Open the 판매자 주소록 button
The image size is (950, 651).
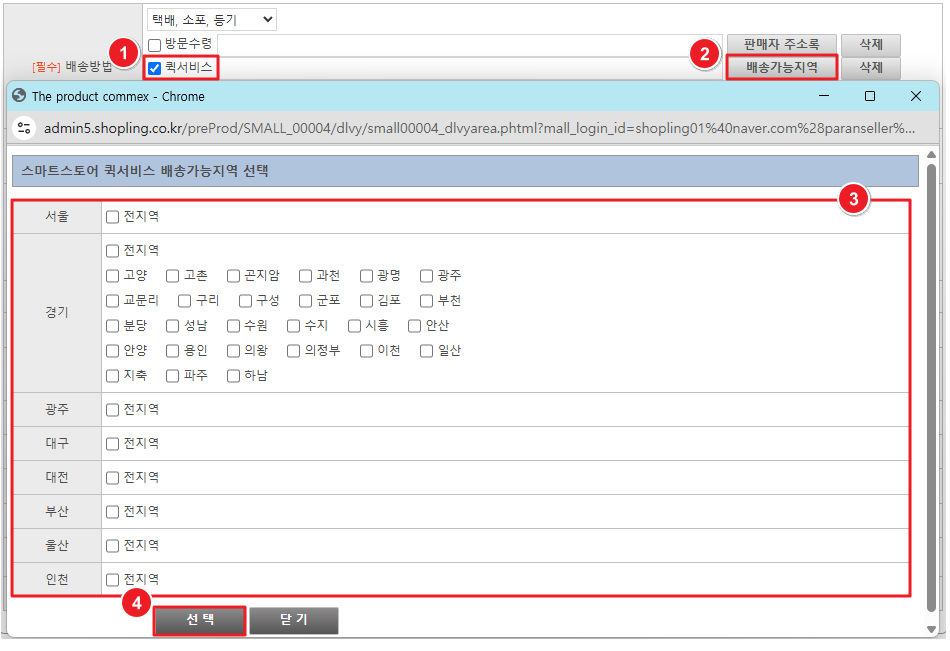(781, 45)
